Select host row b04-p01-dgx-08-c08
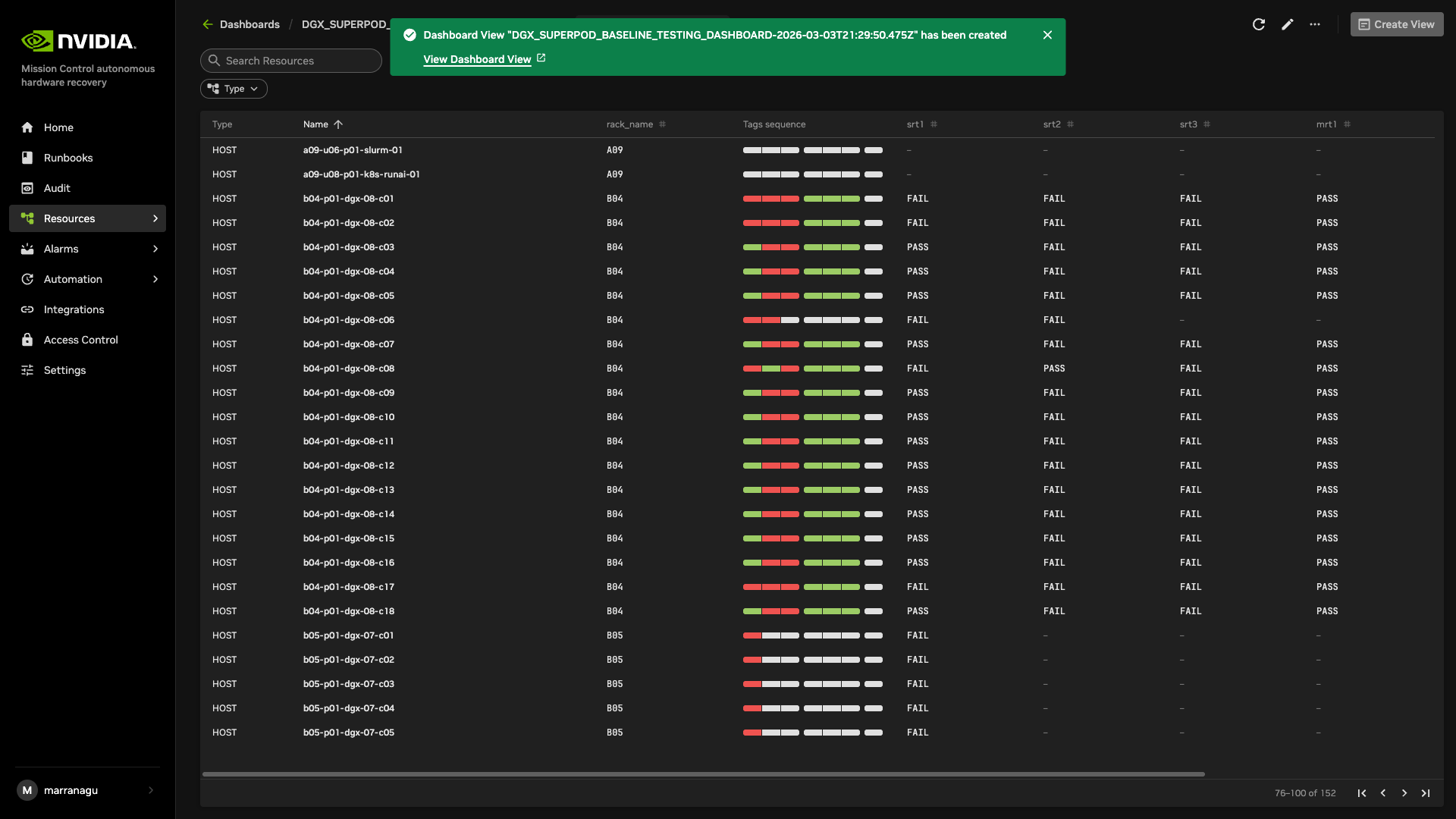 coord(817,369)
